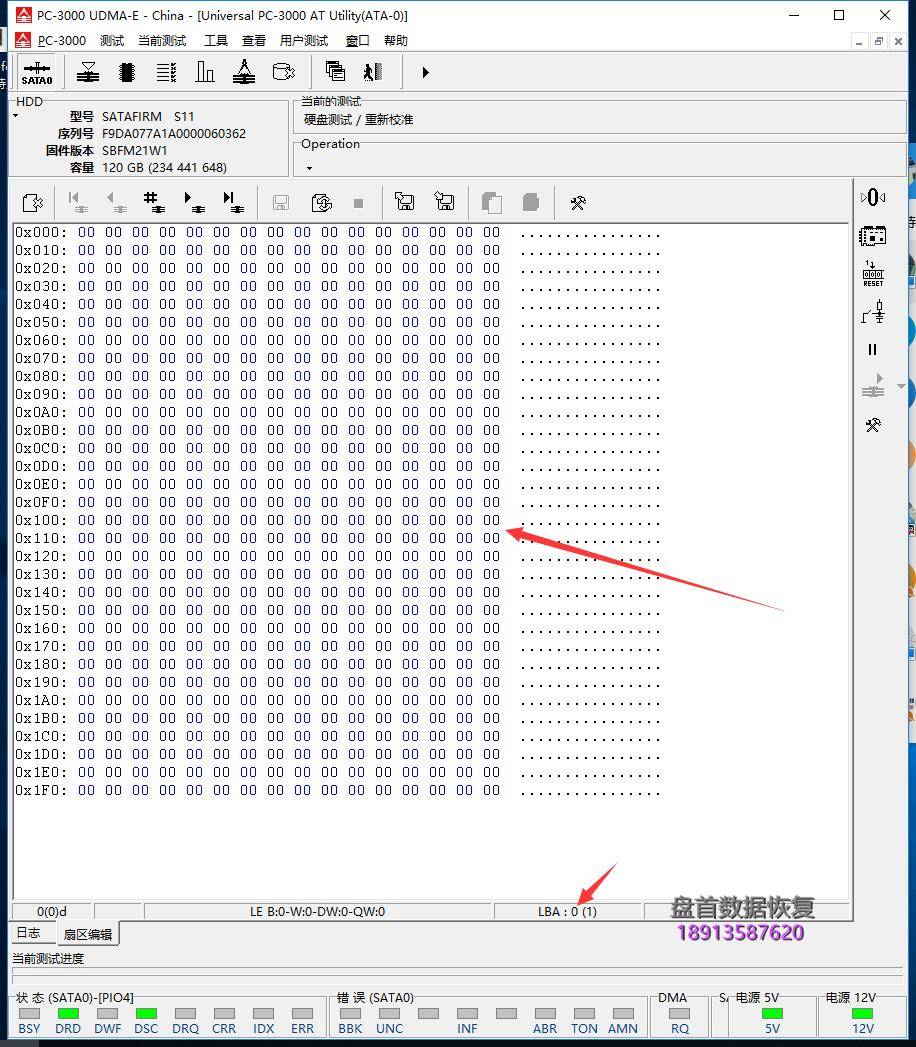Open the sector editor settings wrench icon
Screen dimensions: 916x1047
click(578, 202)
